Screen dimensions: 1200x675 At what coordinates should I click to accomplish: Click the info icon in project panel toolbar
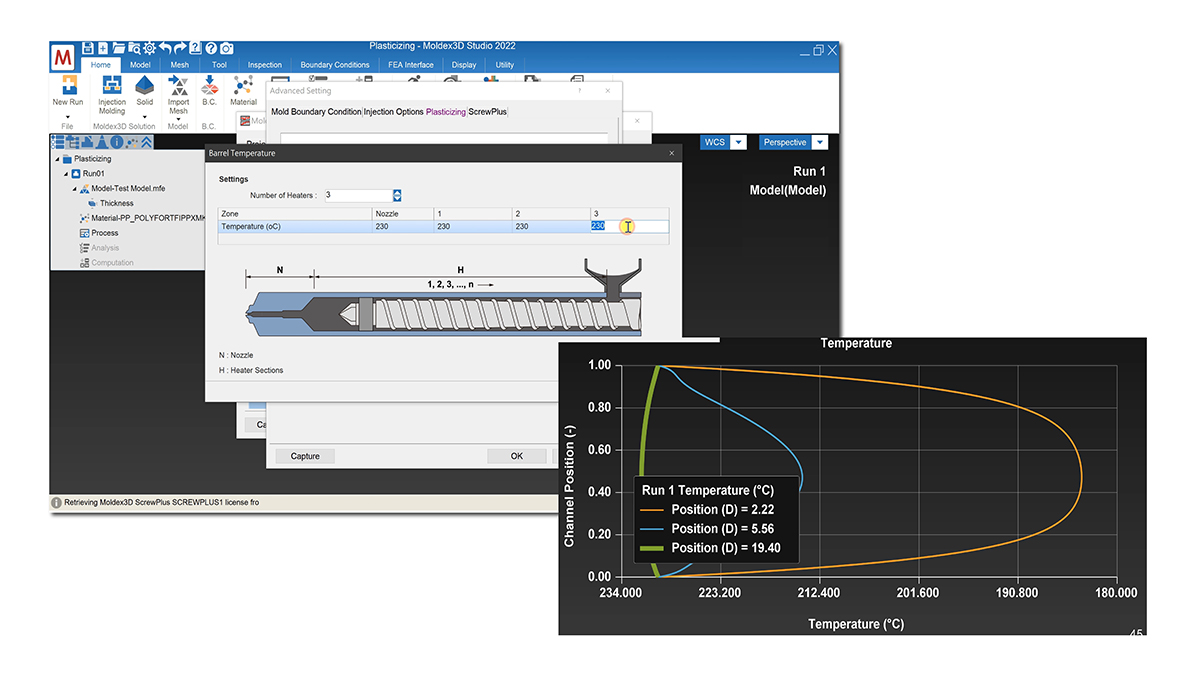click(116, 142)
